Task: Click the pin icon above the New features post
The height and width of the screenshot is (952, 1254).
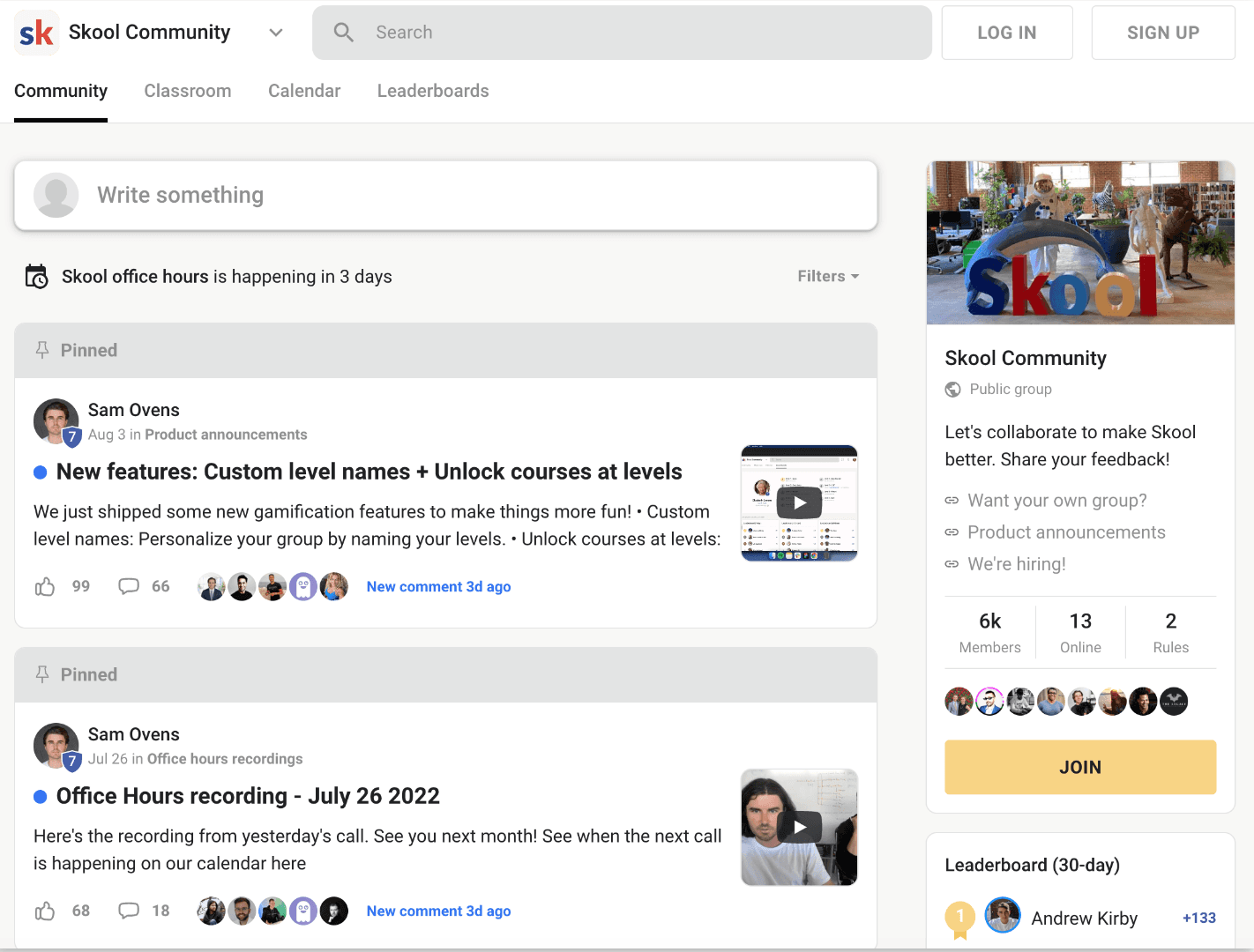Action: tap(41, 350)
